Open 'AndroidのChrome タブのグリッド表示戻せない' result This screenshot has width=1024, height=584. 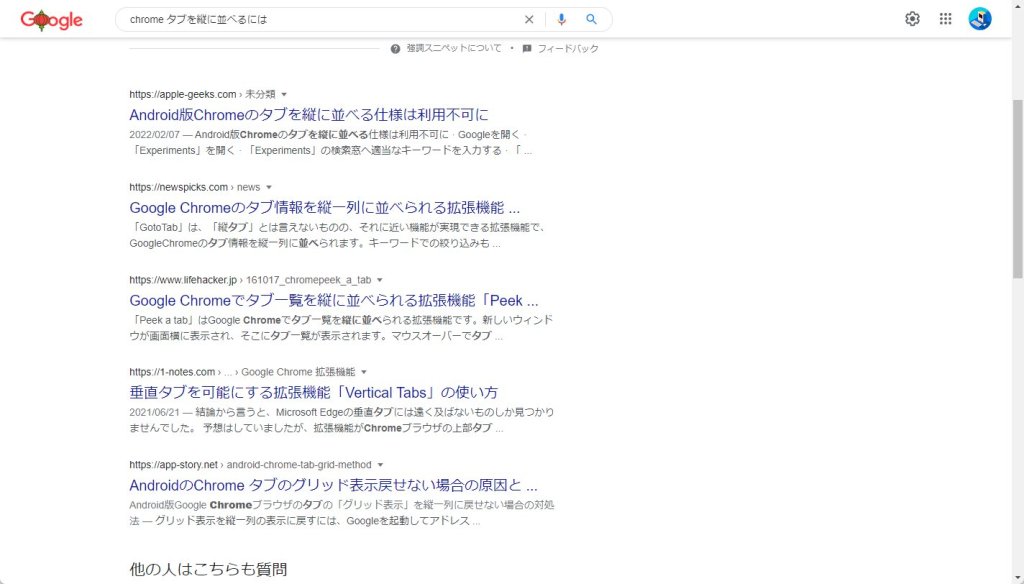(333, 485)
